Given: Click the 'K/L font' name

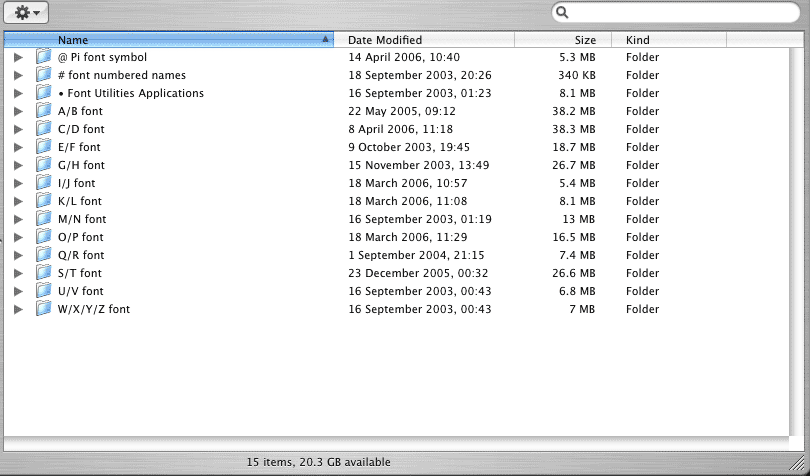Looking at the screenshot, I should click(x=80, y=201).
